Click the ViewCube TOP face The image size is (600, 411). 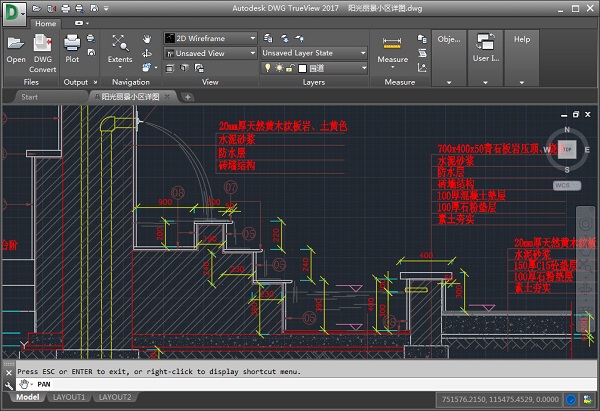tap(567, 149)
